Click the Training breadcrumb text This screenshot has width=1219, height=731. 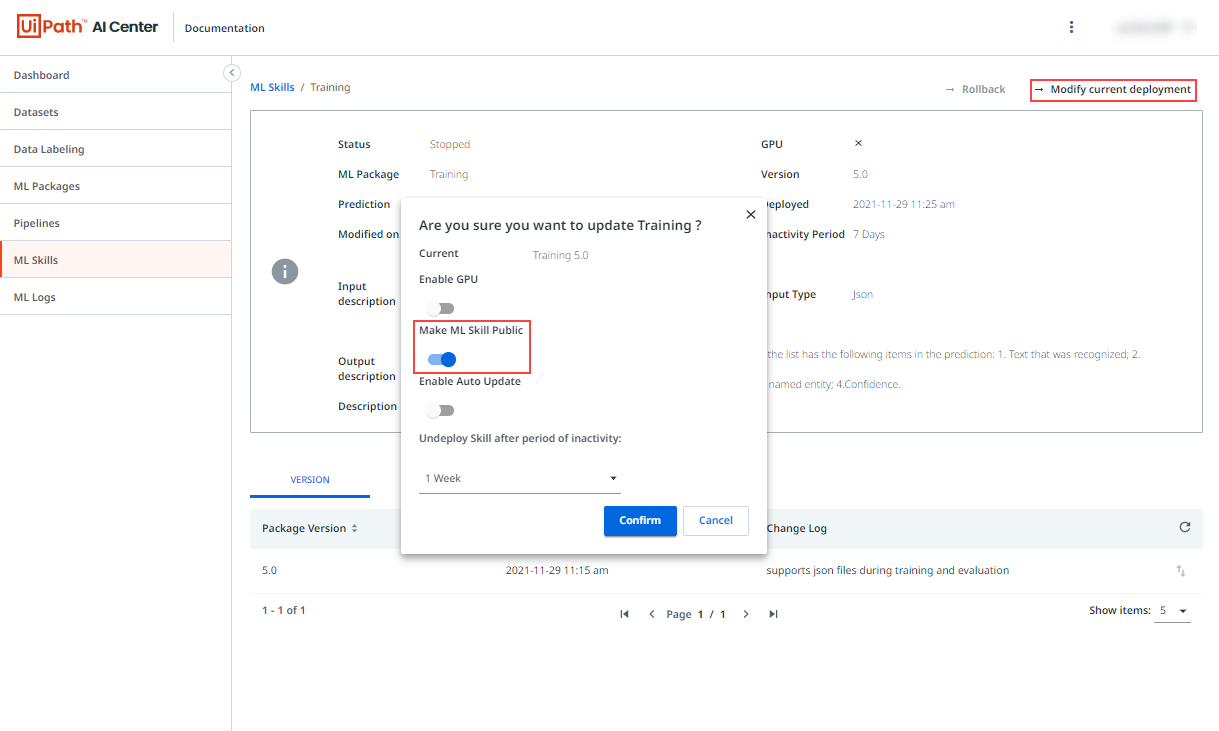330,87
